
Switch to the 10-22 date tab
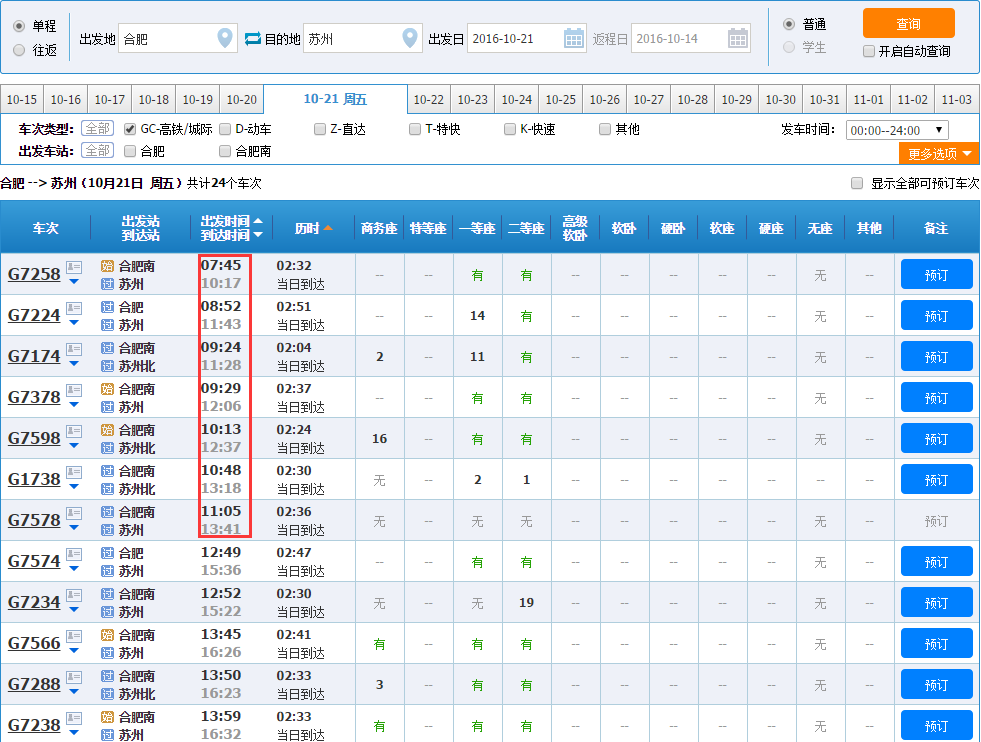click(x=429, y=99)
